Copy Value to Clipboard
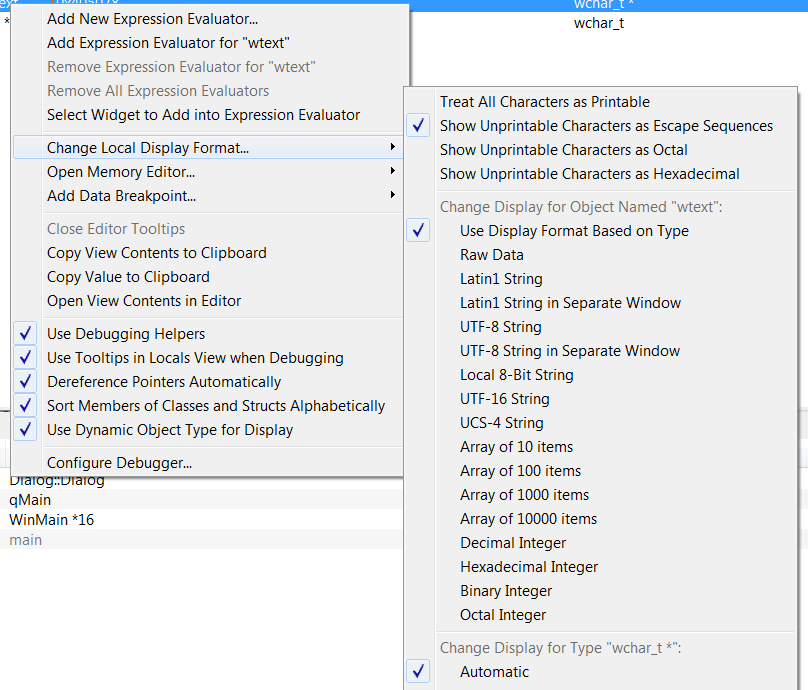This screenshot has width=808, height=690. (x=128, y=277)
